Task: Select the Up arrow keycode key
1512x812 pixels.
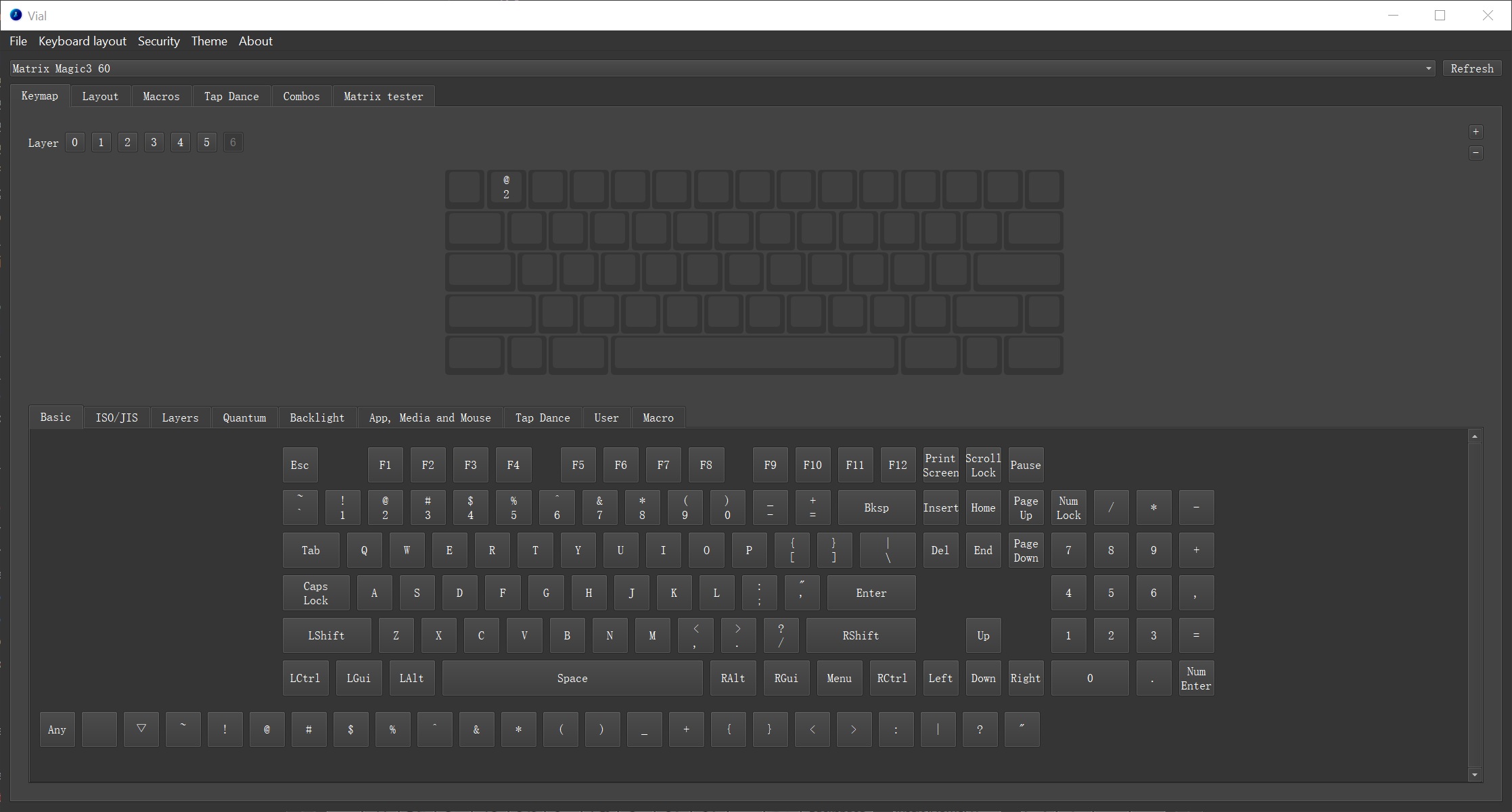Action: click(x=982, y=635)
